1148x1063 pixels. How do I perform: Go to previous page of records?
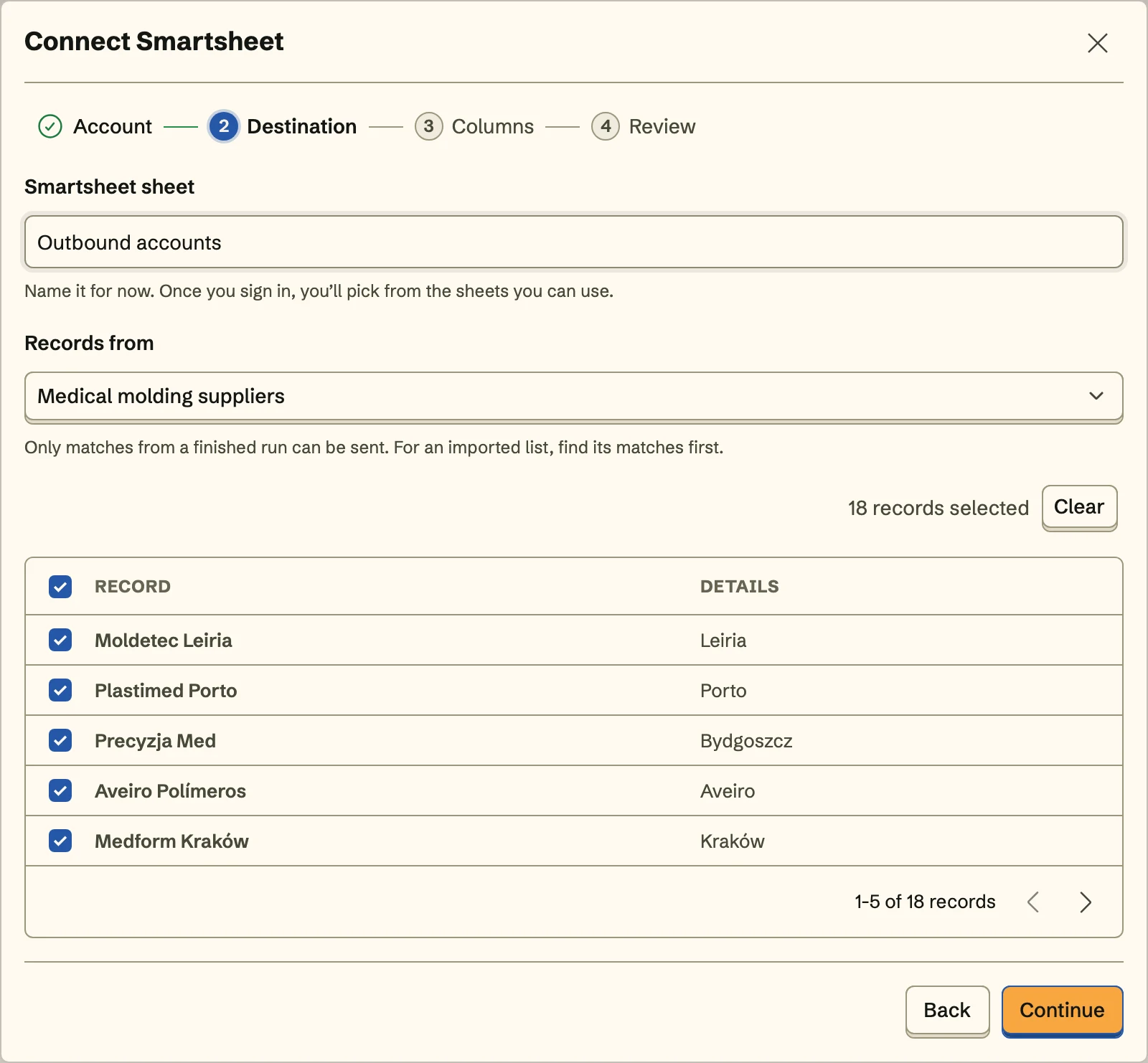pos(1033,902)
